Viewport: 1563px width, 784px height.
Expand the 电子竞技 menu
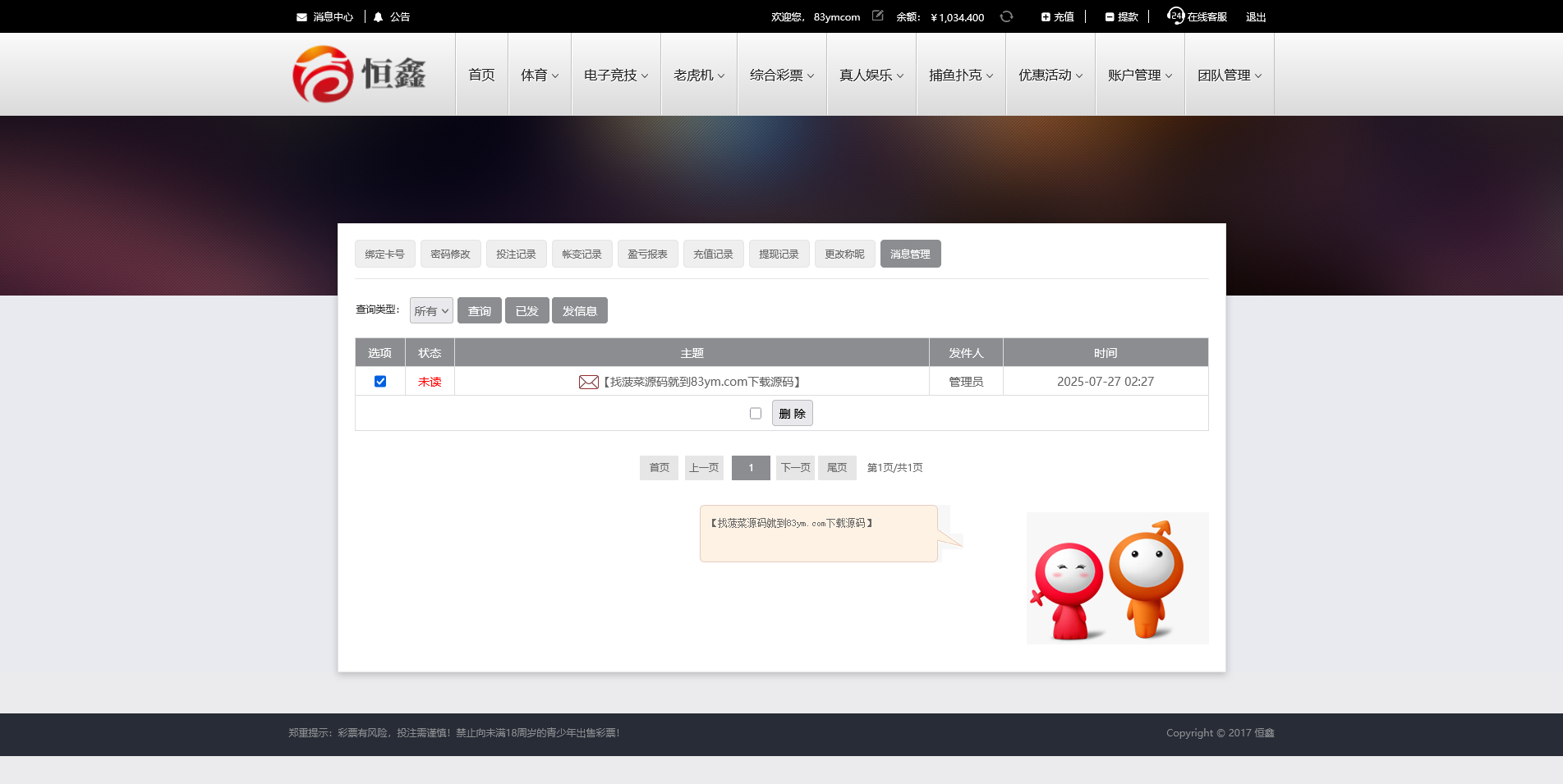616,75
